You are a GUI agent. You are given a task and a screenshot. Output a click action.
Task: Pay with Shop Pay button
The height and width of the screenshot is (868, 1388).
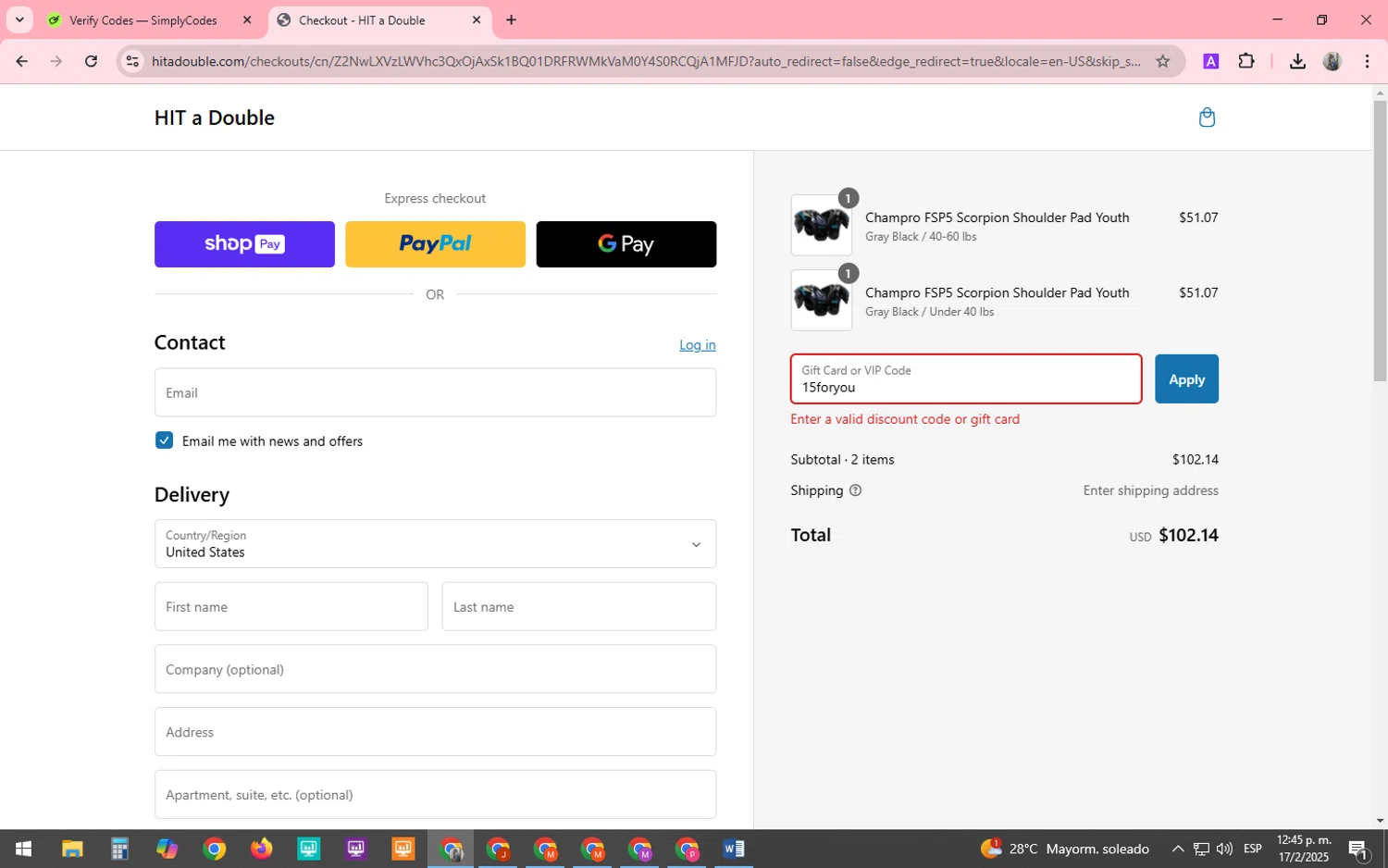pyautogui.click(x=244, y=244)
